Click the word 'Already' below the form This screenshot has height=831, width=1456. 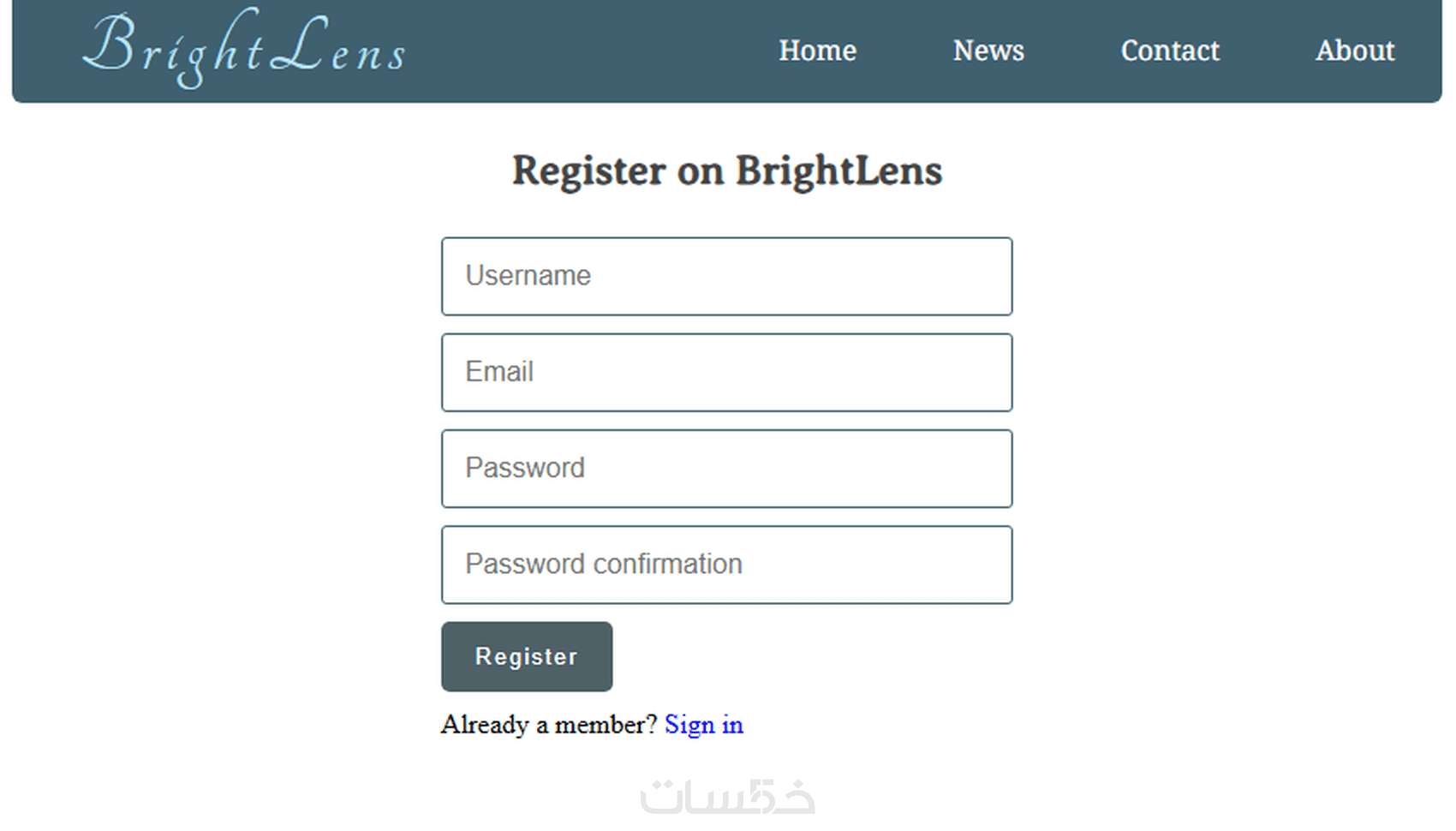[485, 725]
